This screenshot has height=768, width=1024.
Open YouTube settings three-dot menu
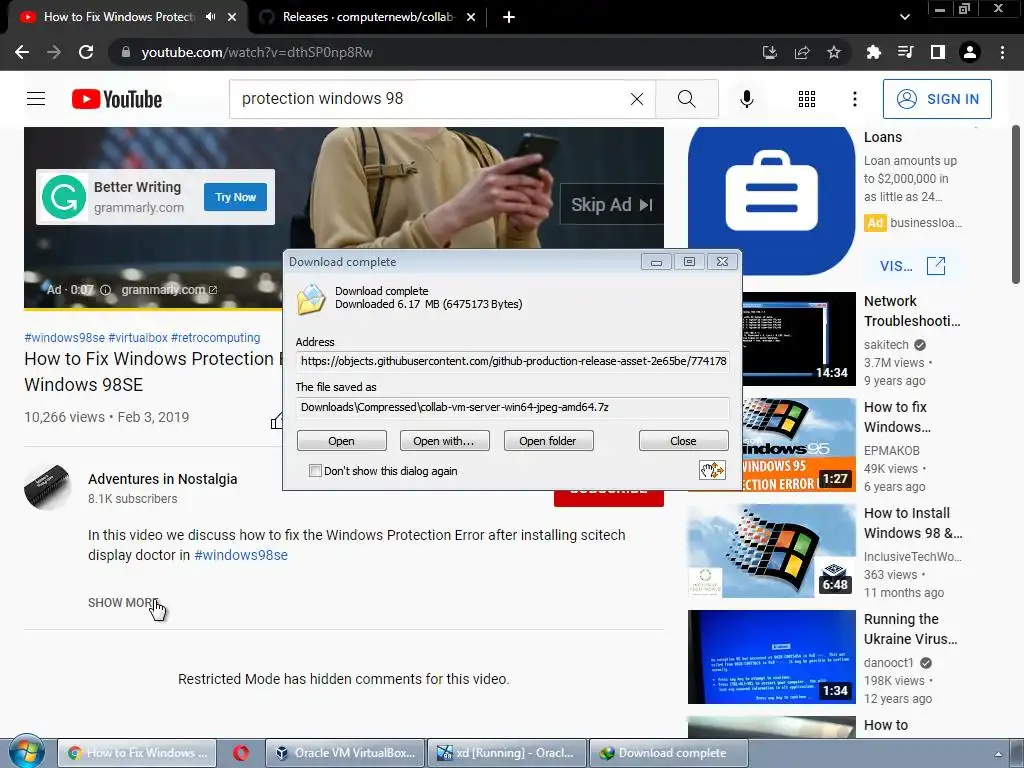coord(855,99)
